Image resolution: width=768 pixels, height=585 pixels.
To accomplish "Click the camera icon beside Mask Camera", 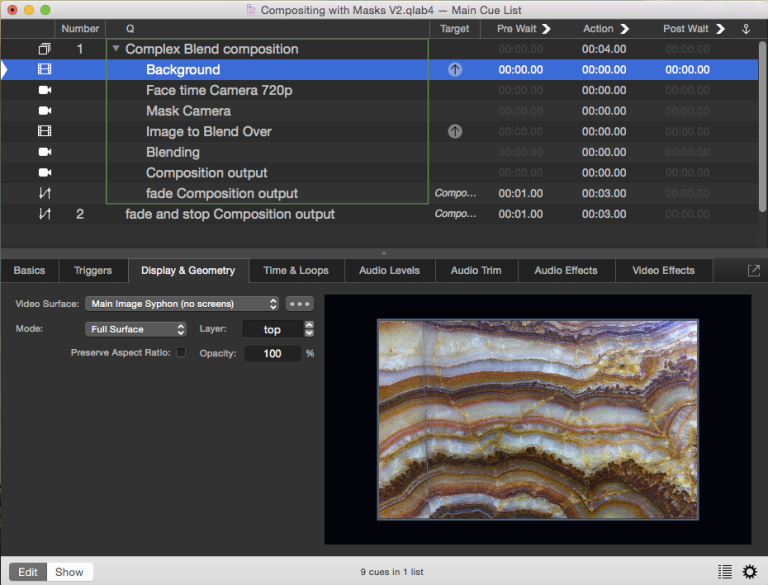I will pos(44,111).
